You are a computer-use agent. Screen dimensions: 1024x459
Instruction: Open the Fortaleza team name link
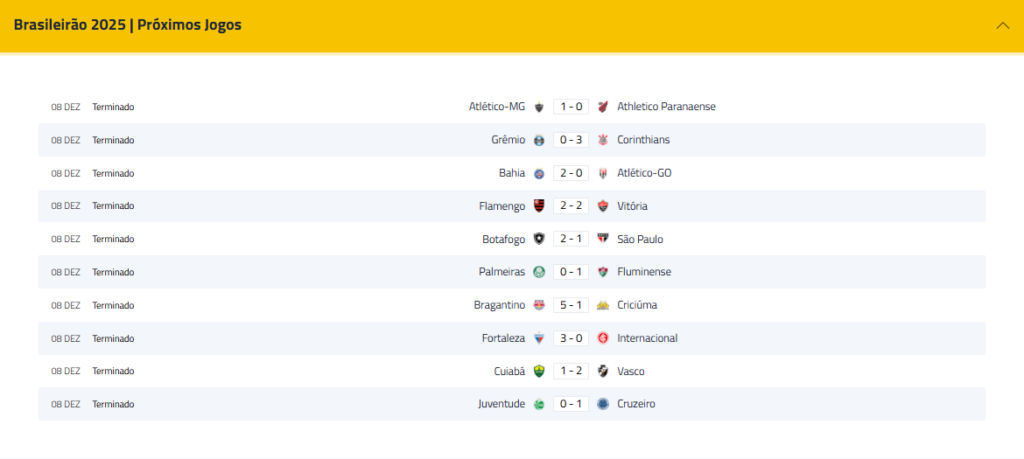pyautogui.click(x=503, y=338)
